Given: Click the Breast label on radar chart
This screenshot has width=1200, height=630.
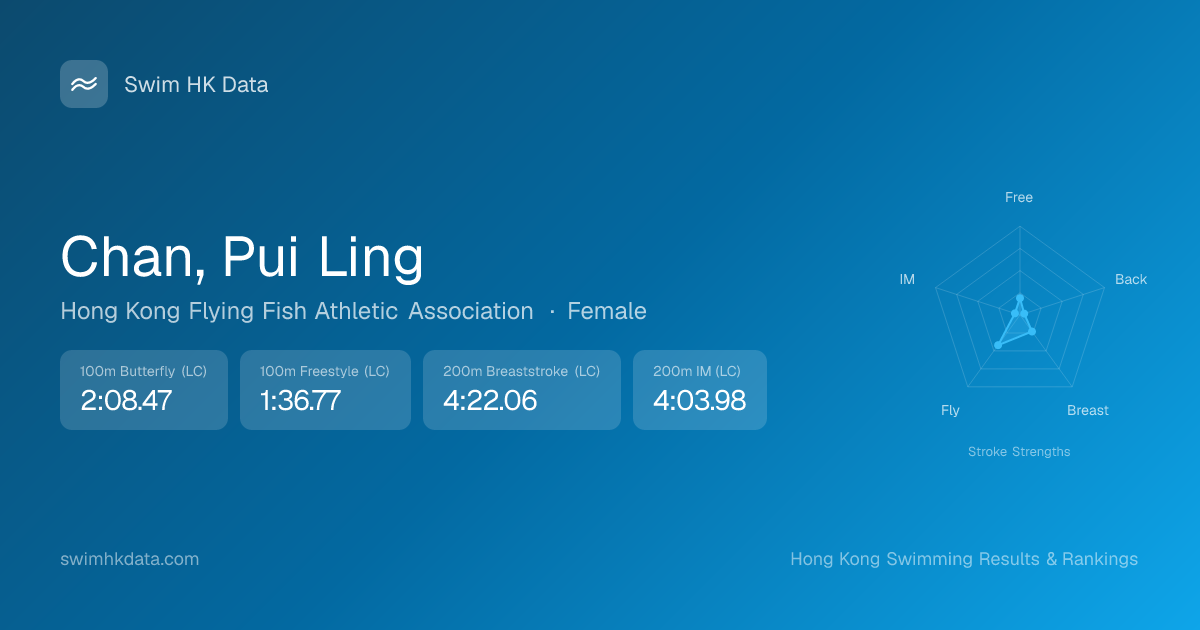Looking at the screenshot, I should tap(1088, 410).
